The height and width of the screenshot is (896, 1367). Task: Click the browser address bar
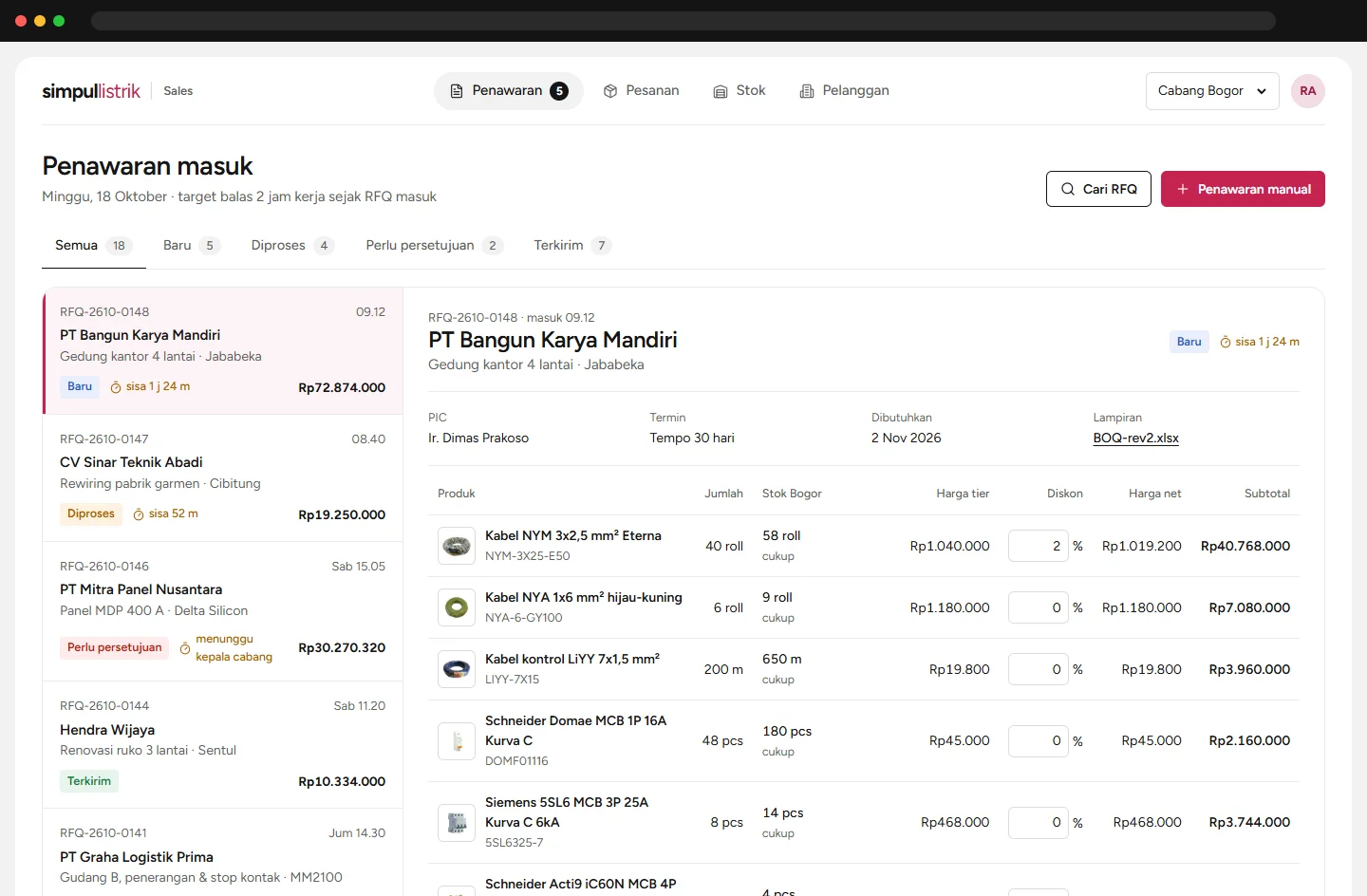pos(683,21)
